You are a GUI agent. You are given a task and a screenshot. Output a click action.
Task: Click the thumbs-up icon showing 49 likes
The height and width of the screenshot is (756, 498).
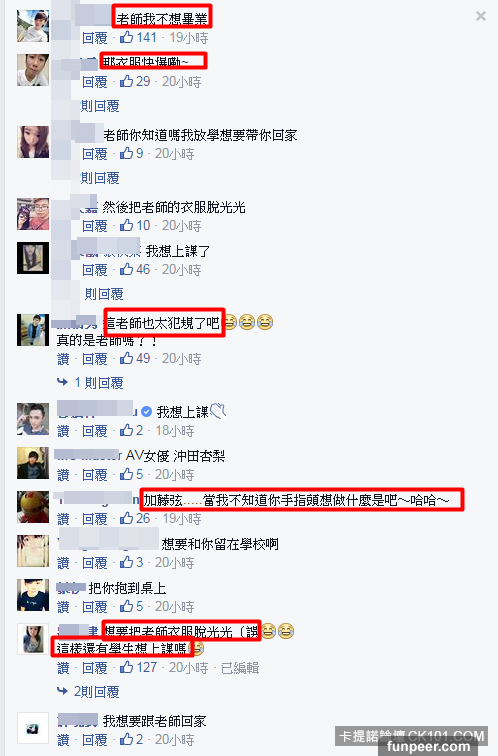coord(127,358)
